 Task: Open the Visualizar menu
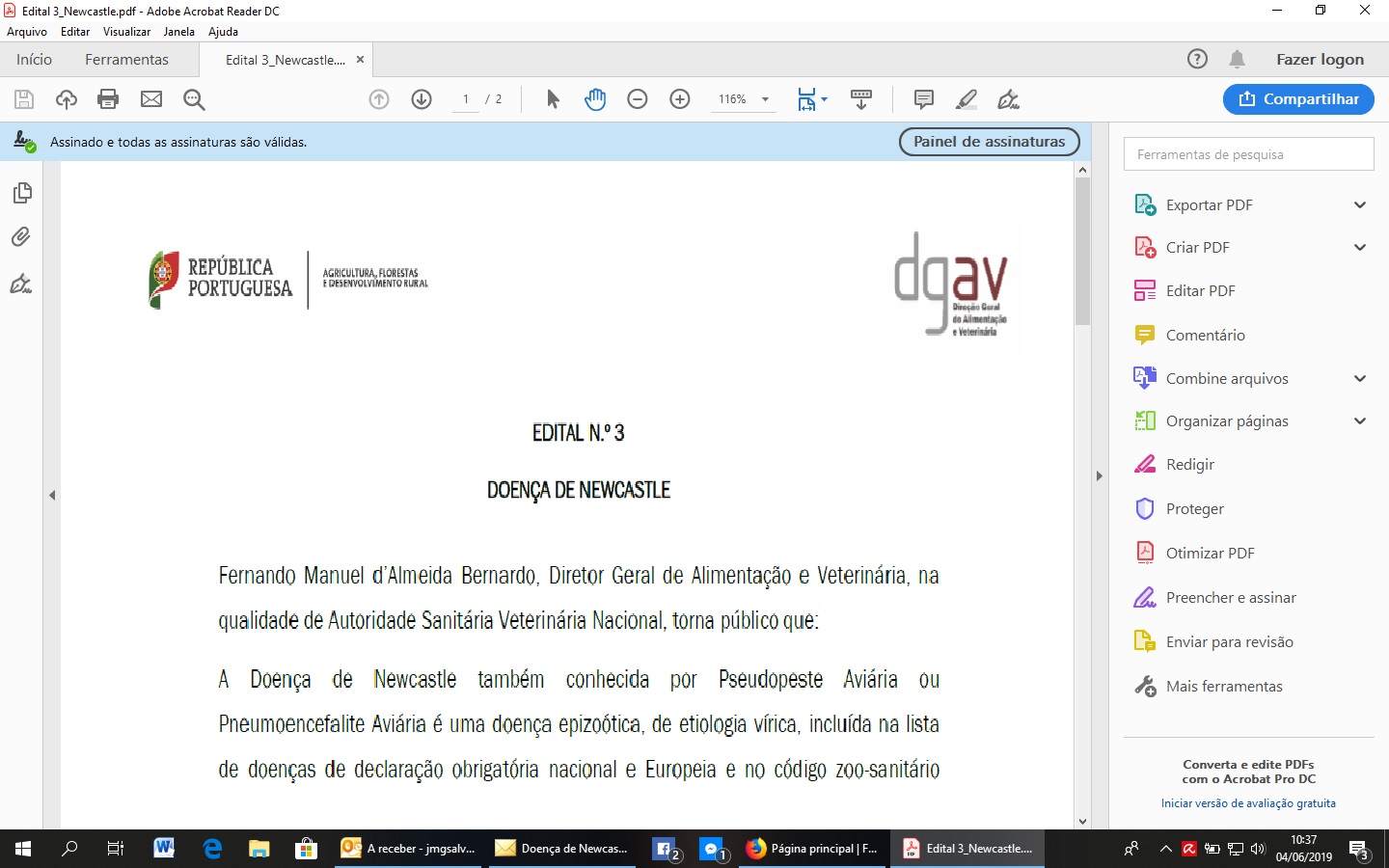tap(126, 32)
